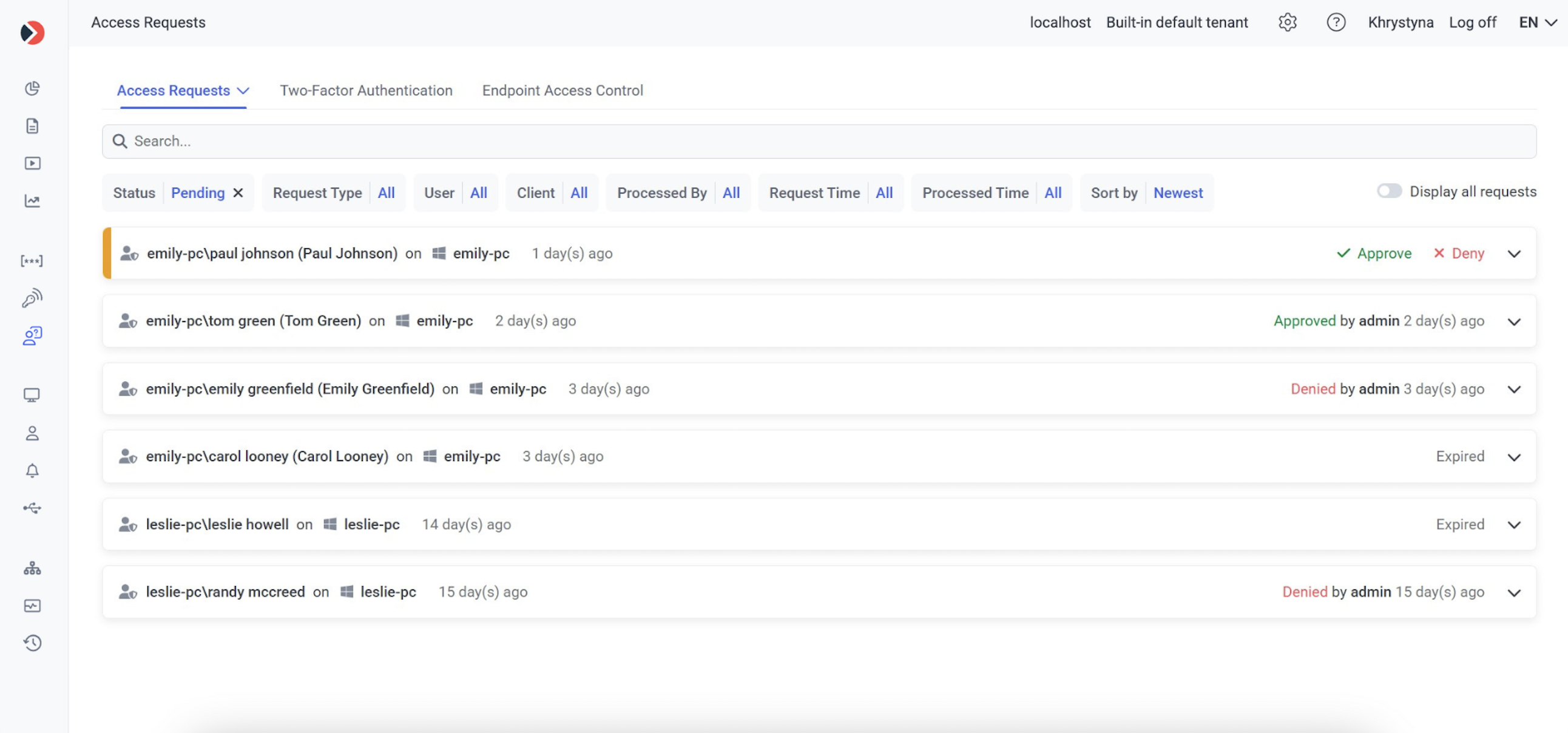The image size is (1568, 733).
Task: Click the help question mark icon
Action: coord(1336,22)
